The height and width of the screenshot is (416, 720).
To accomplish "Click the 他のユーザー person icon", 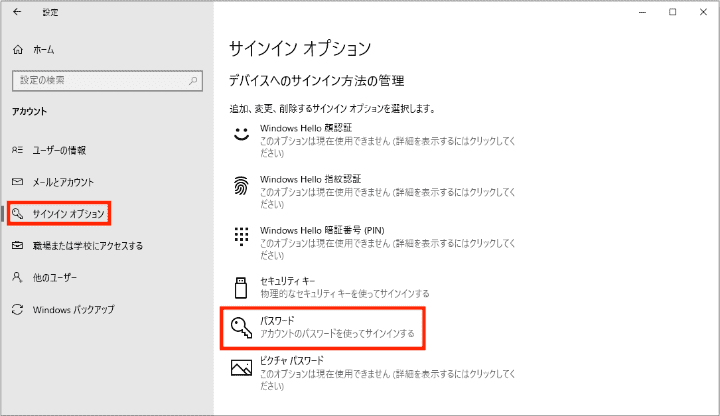I will point(17,277).
